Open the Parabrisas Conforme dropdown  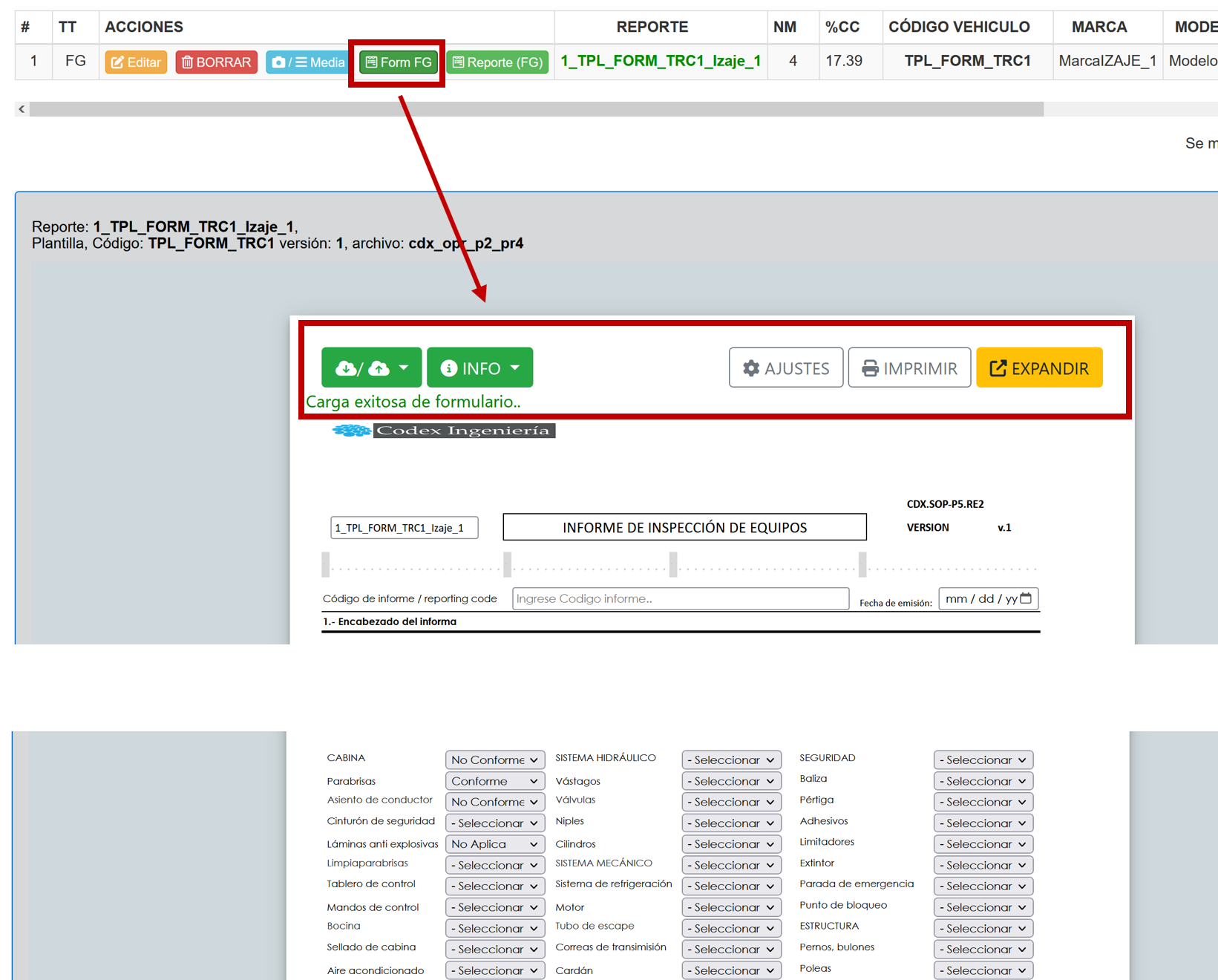[494, 781]
